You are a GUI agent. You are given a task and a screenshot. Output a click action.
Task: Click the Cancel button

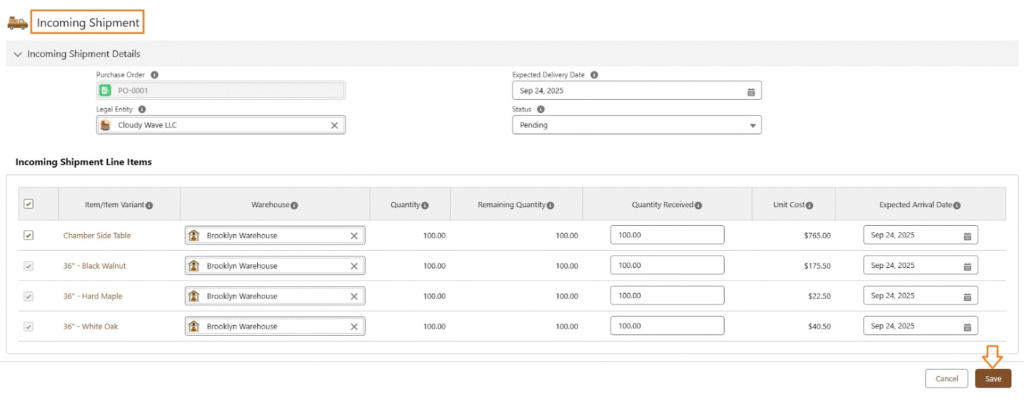pyautogui.click(x=947, y=379)
